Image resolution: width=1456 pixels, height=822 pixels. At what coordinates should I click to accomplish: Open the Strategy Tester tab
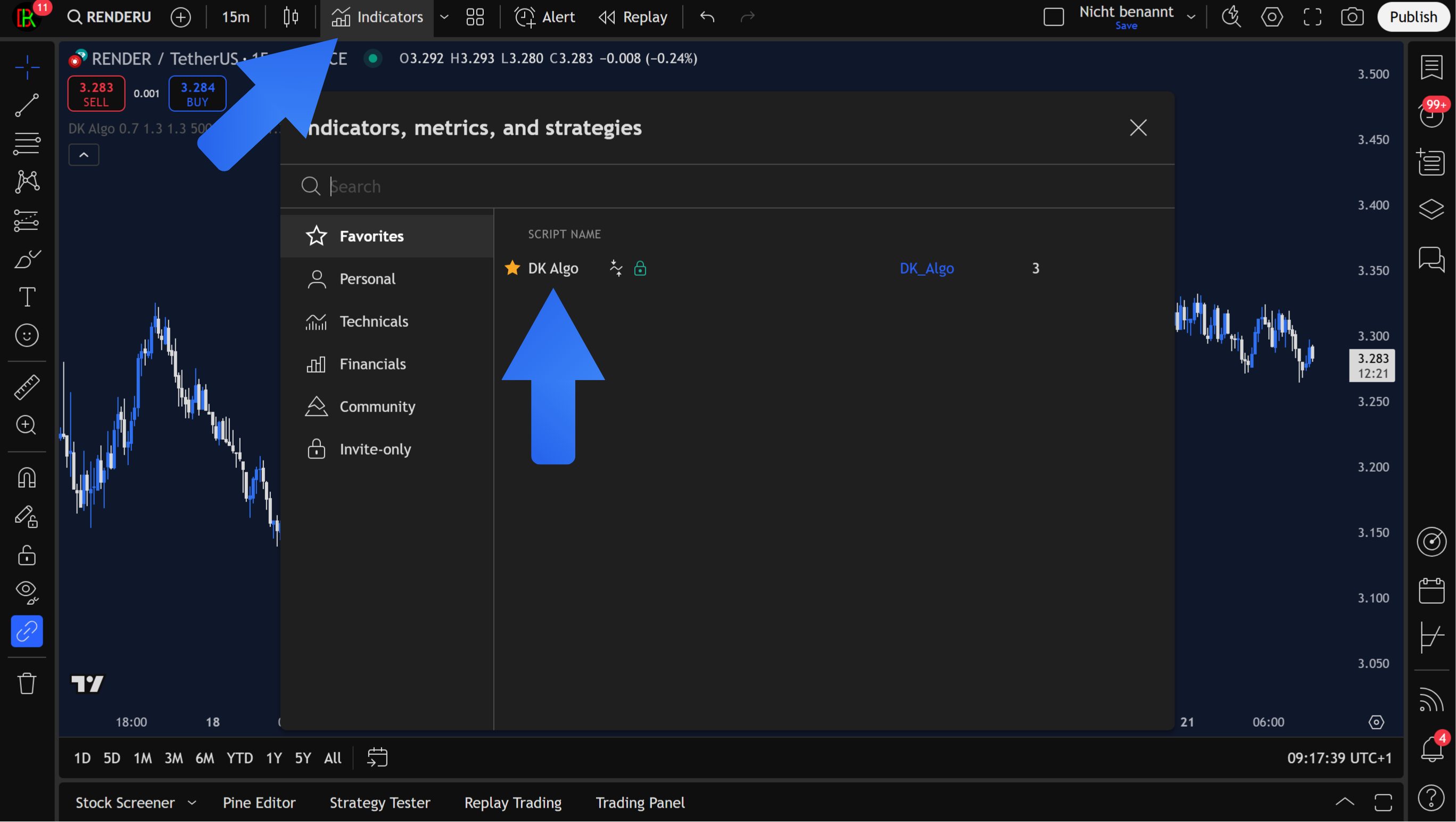[x=379, y=803]
